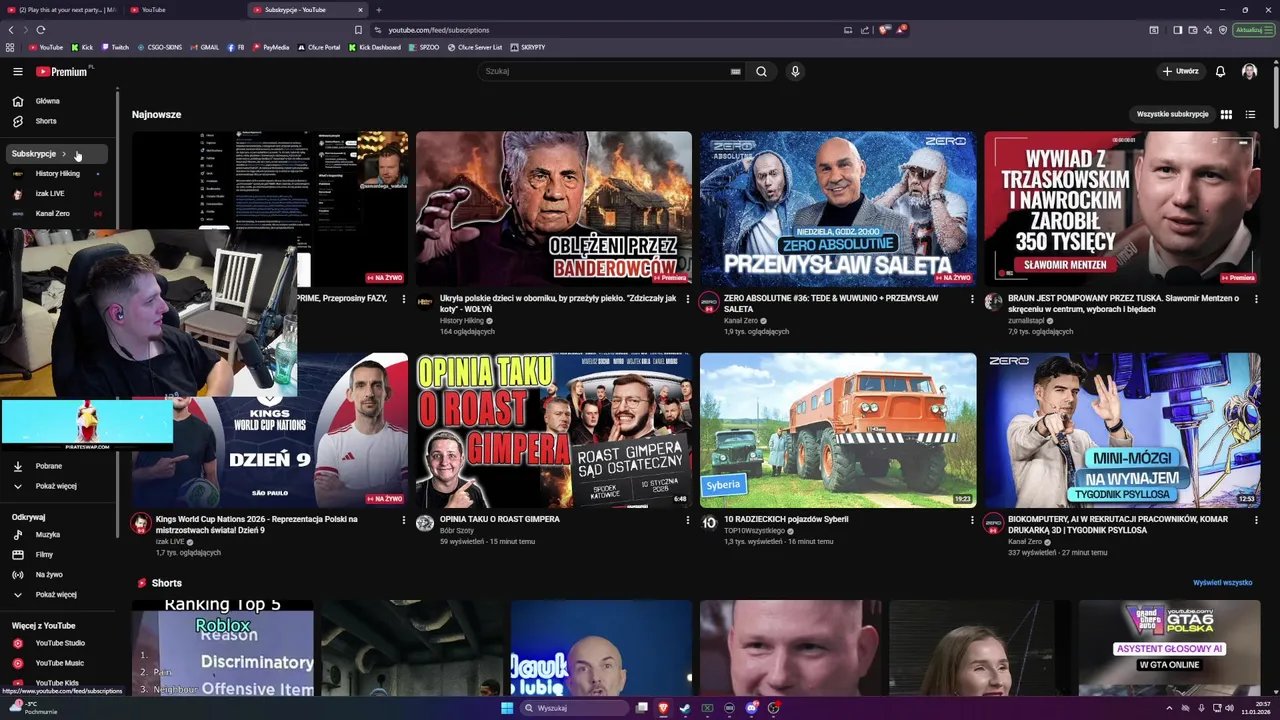
Task: Open the YouTube hamburger guide menu
Action: point(17,72)
